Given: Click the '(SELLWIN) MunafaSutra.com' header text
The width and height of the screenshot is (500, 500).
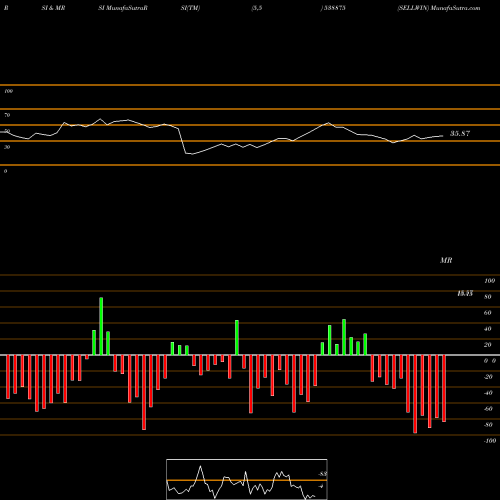Looking at the screenshot, I should pyautogui.click(x=439, y=8).
